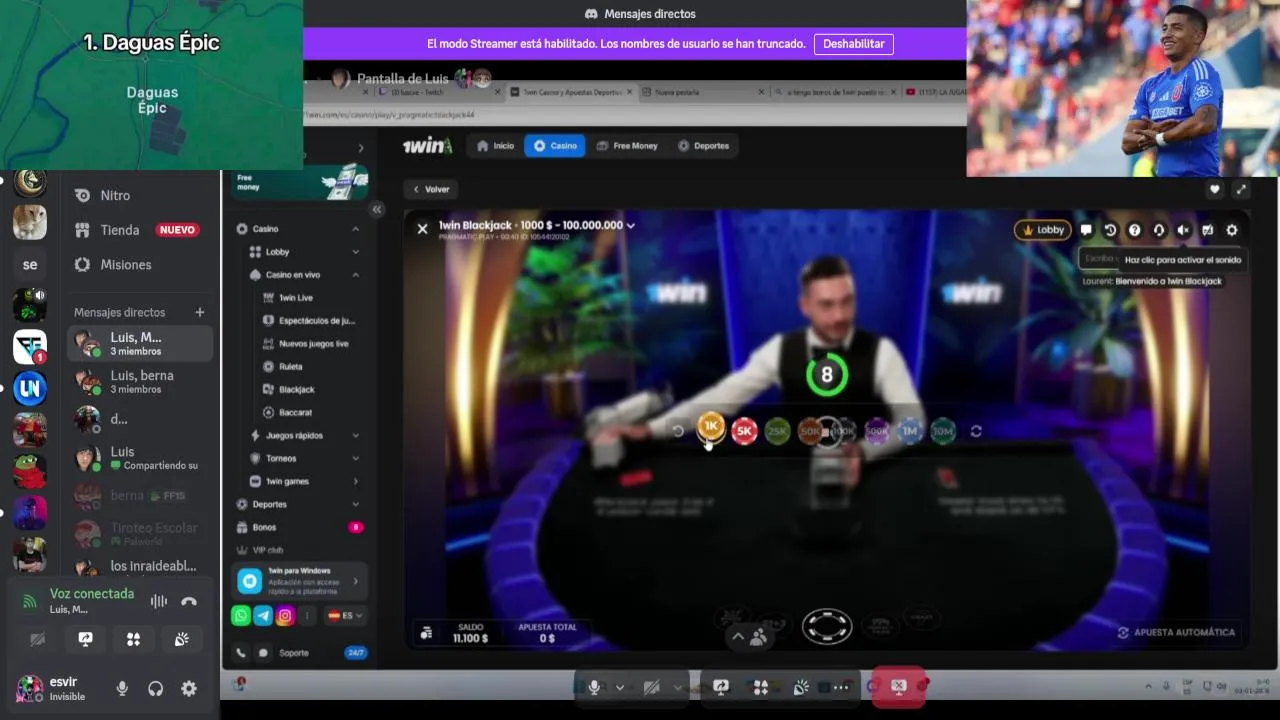Toggle camera in Discord voice panel
1280x720 pixels.
tap(37, 639)
